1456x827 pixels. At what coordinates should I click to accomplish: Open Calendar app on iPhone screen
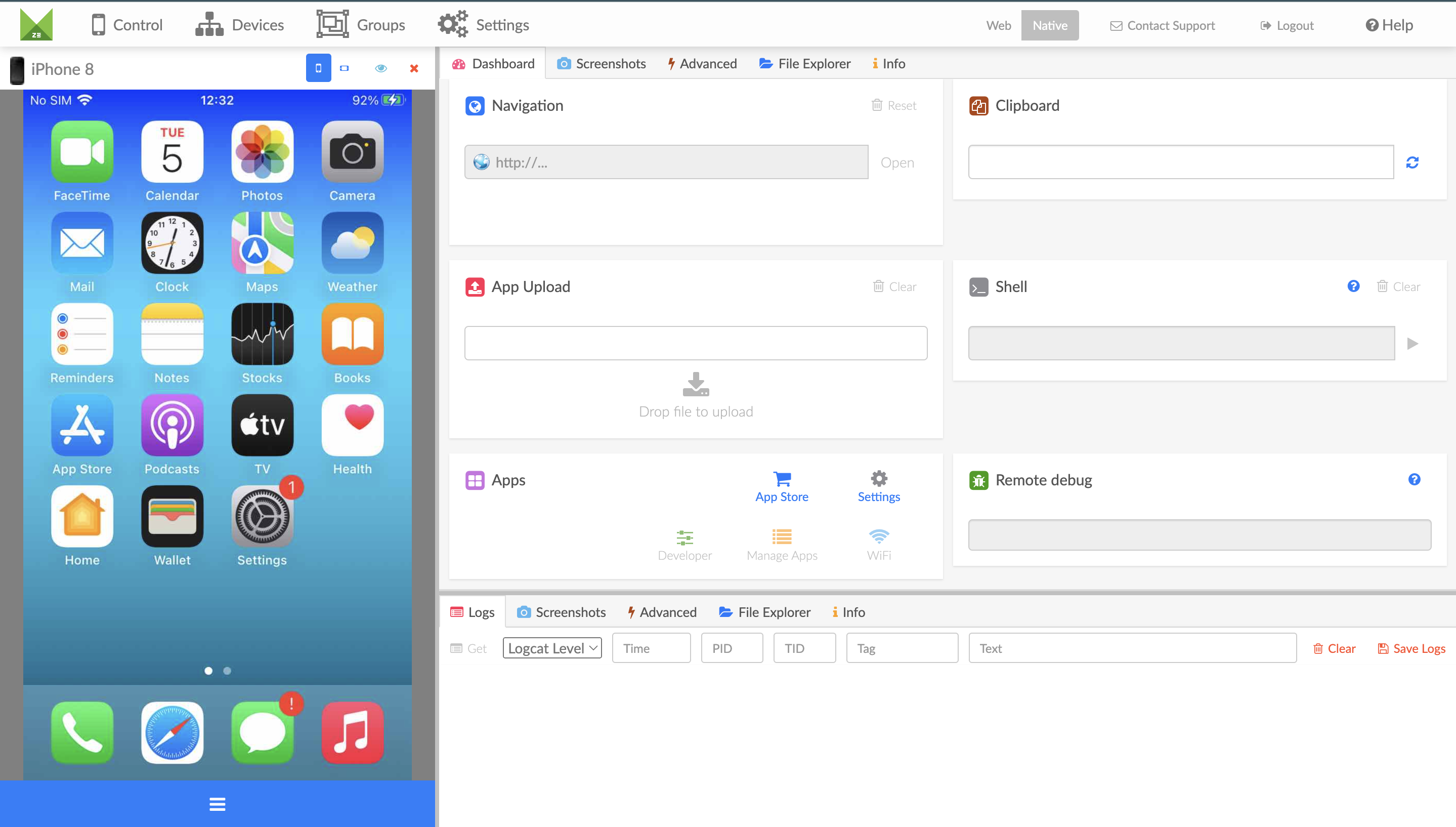[172, 152]
